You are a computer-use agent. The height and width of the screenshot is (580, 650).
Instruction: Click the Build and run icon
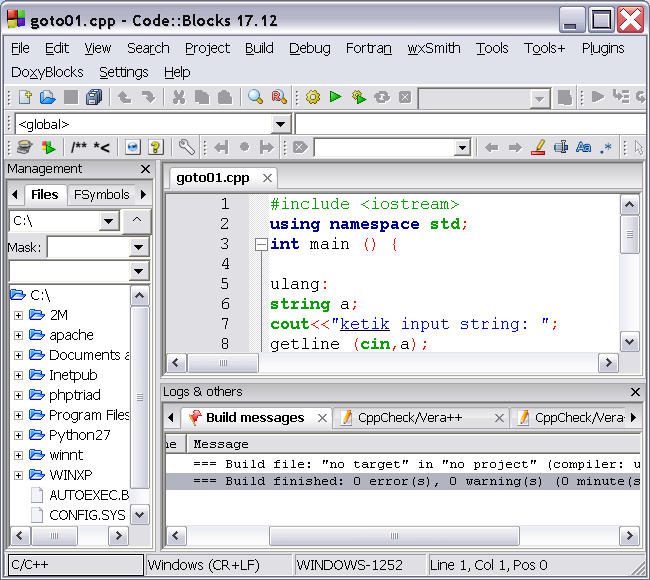(x=359, y=97)
